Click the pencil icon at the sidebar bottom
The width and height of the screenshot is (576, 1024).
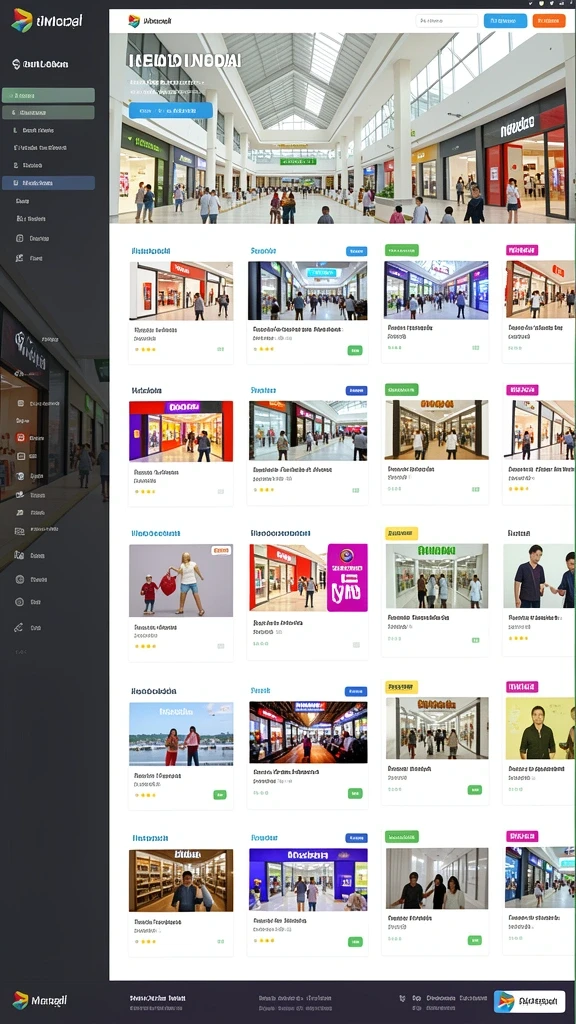(x=19, y=628)
